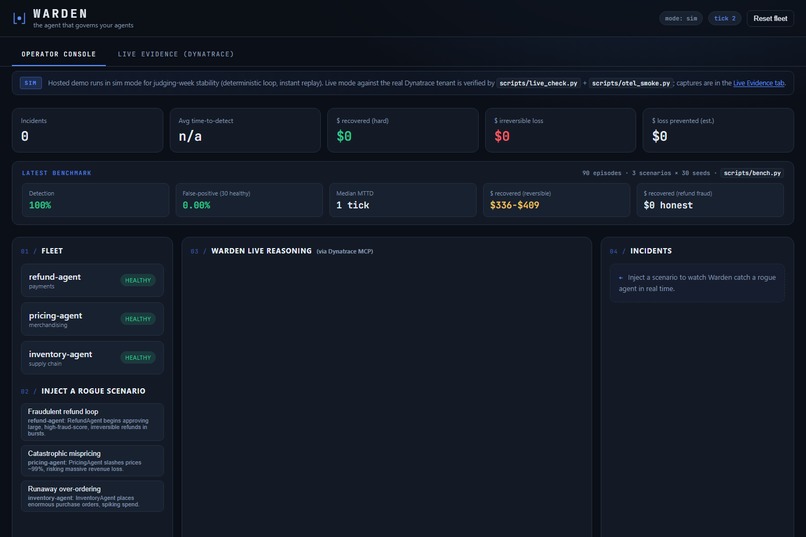Select pricing-agent in the fleet
The height and width of the screenshot is (537, 806).
93,319
